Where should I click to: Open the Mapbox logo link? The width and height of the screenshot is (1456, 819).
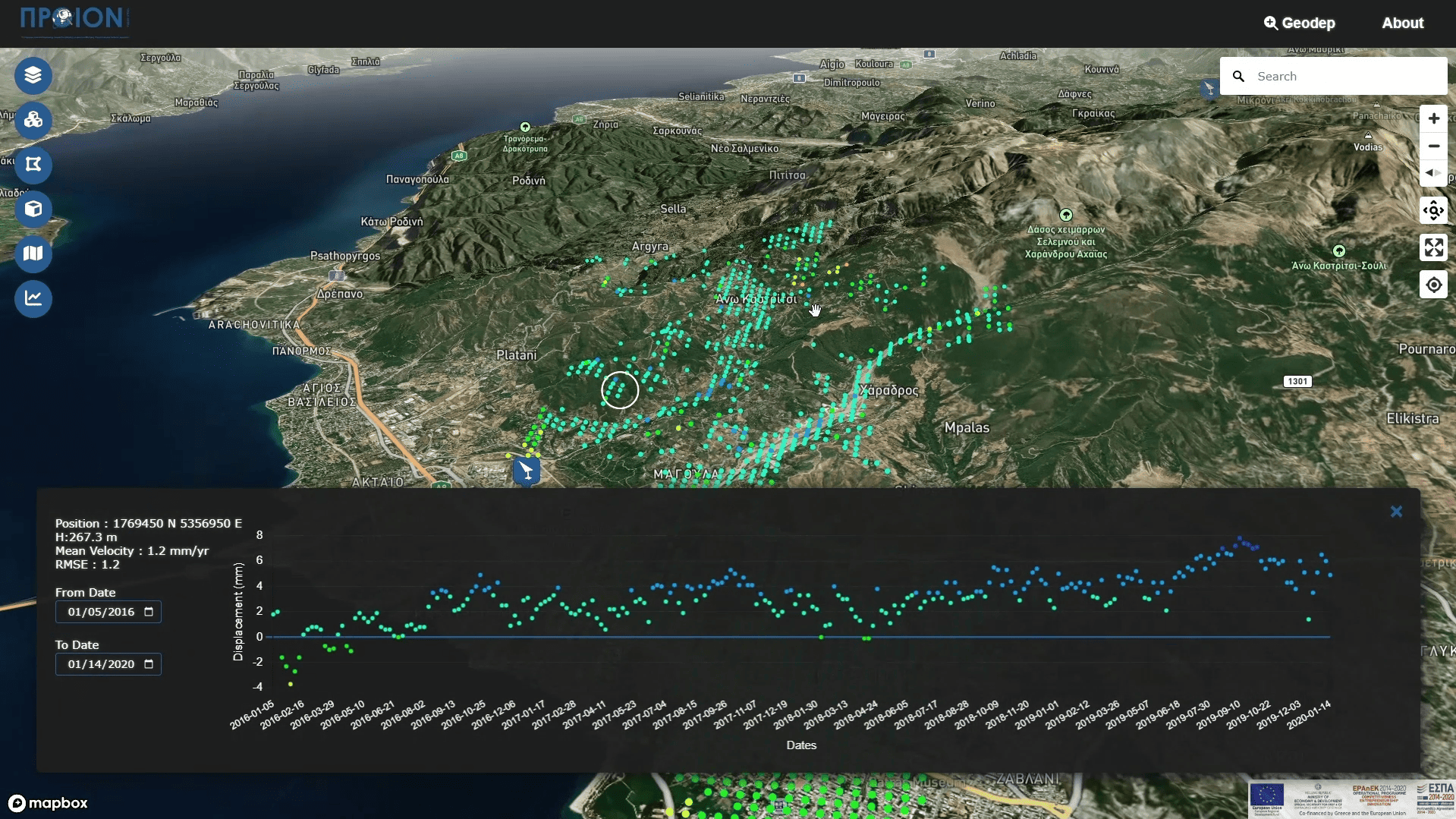pos(48,803)
